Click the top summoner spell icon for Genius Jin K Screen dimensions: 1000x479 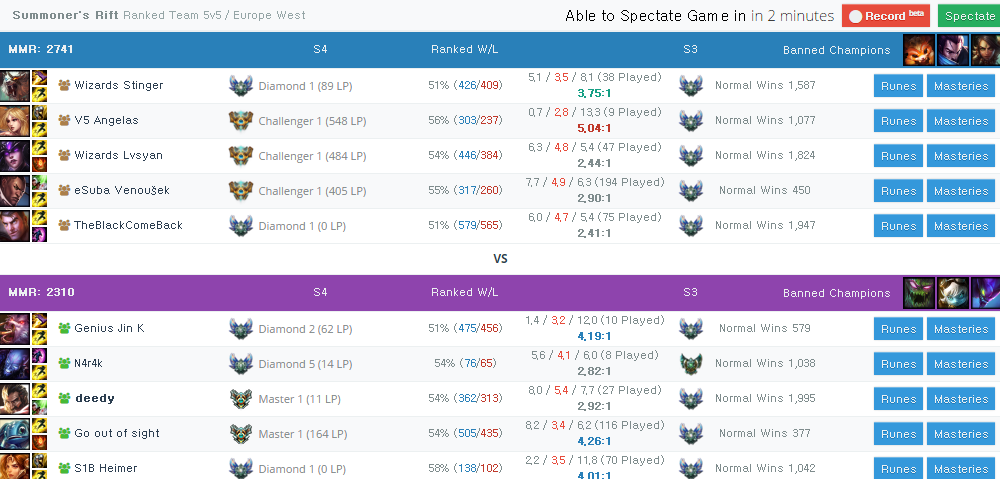(39, 321)
